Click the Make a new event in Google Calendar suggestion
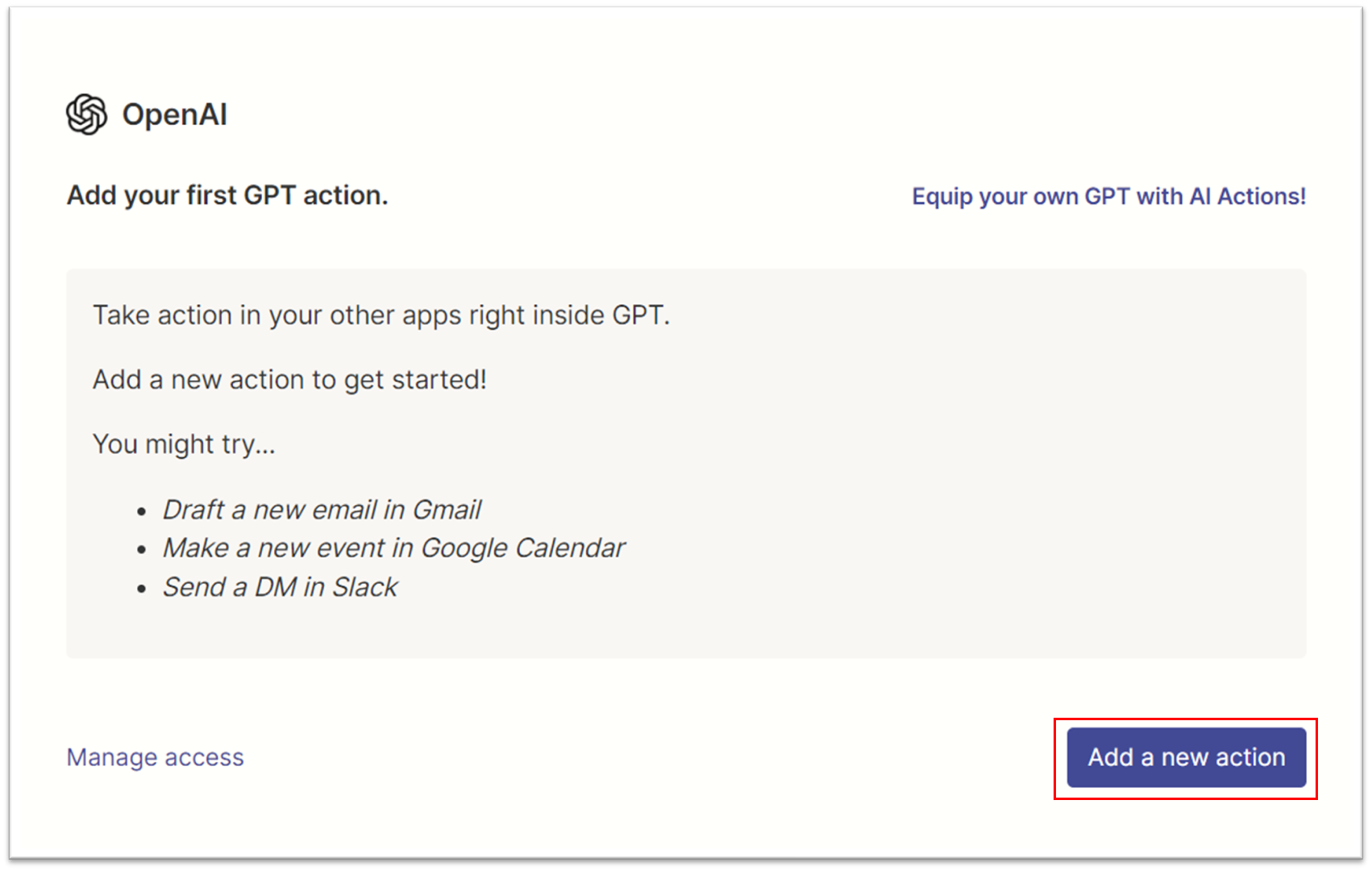This screenshot has height=871, width=1372. [x=393, y=548]
